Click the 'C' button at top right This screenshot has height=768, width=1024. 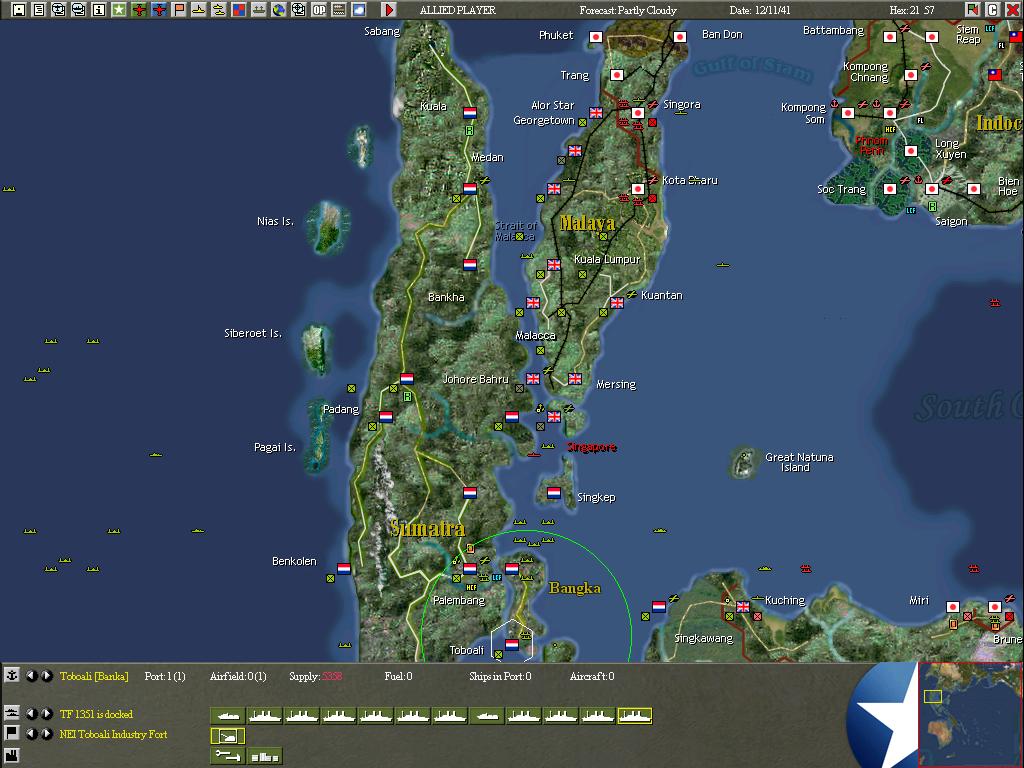[x=992, y=9]
